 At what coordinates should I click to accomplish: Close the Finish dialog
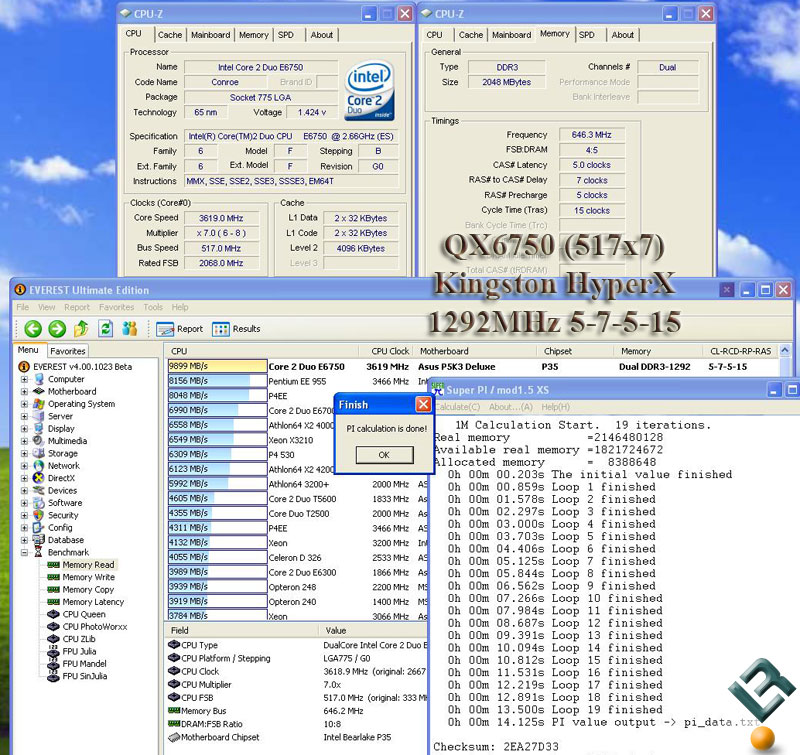pos(423,405)
